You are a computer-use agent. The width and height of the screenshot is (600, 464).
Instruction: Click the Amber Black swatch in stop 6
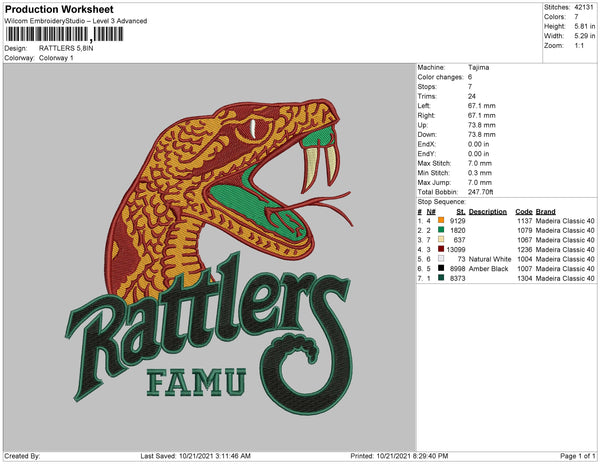441,268
